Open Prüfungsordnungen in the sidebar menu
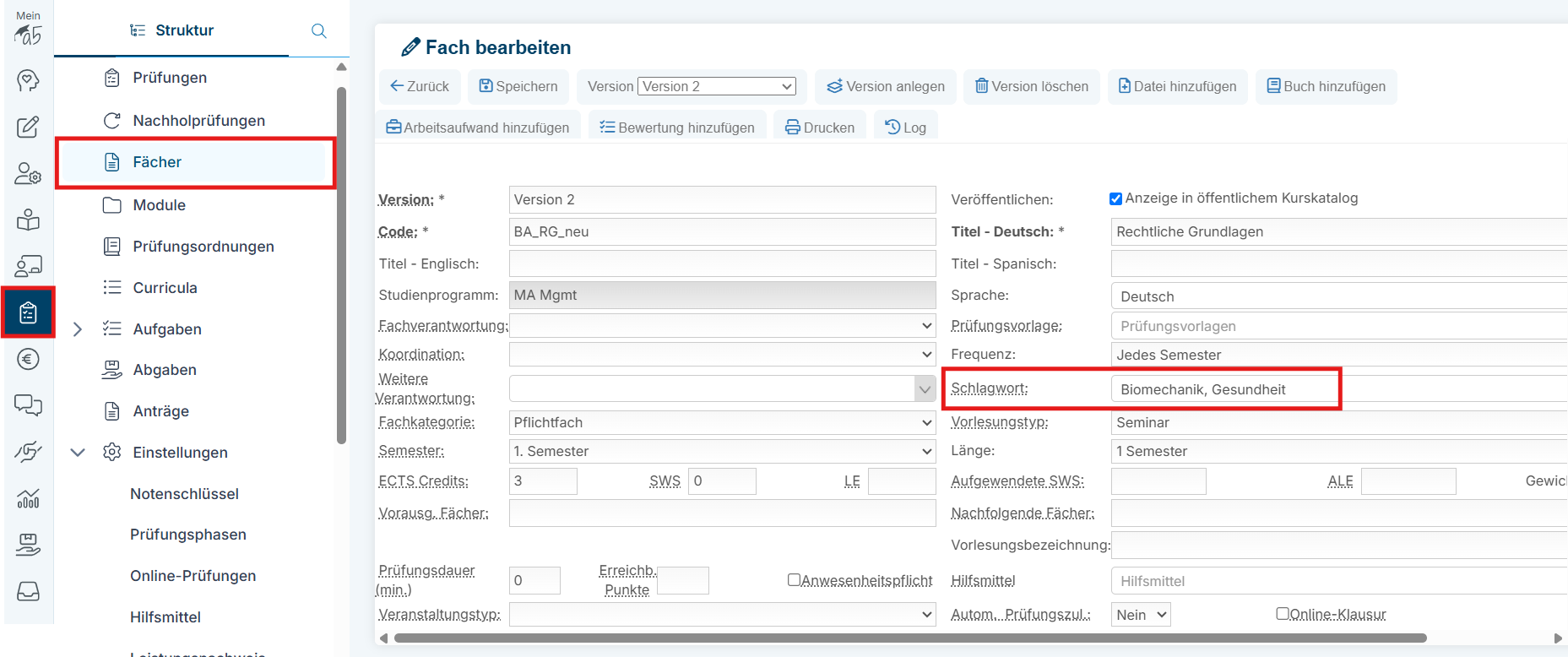1568x657 pixels. [x=203, y=247]
